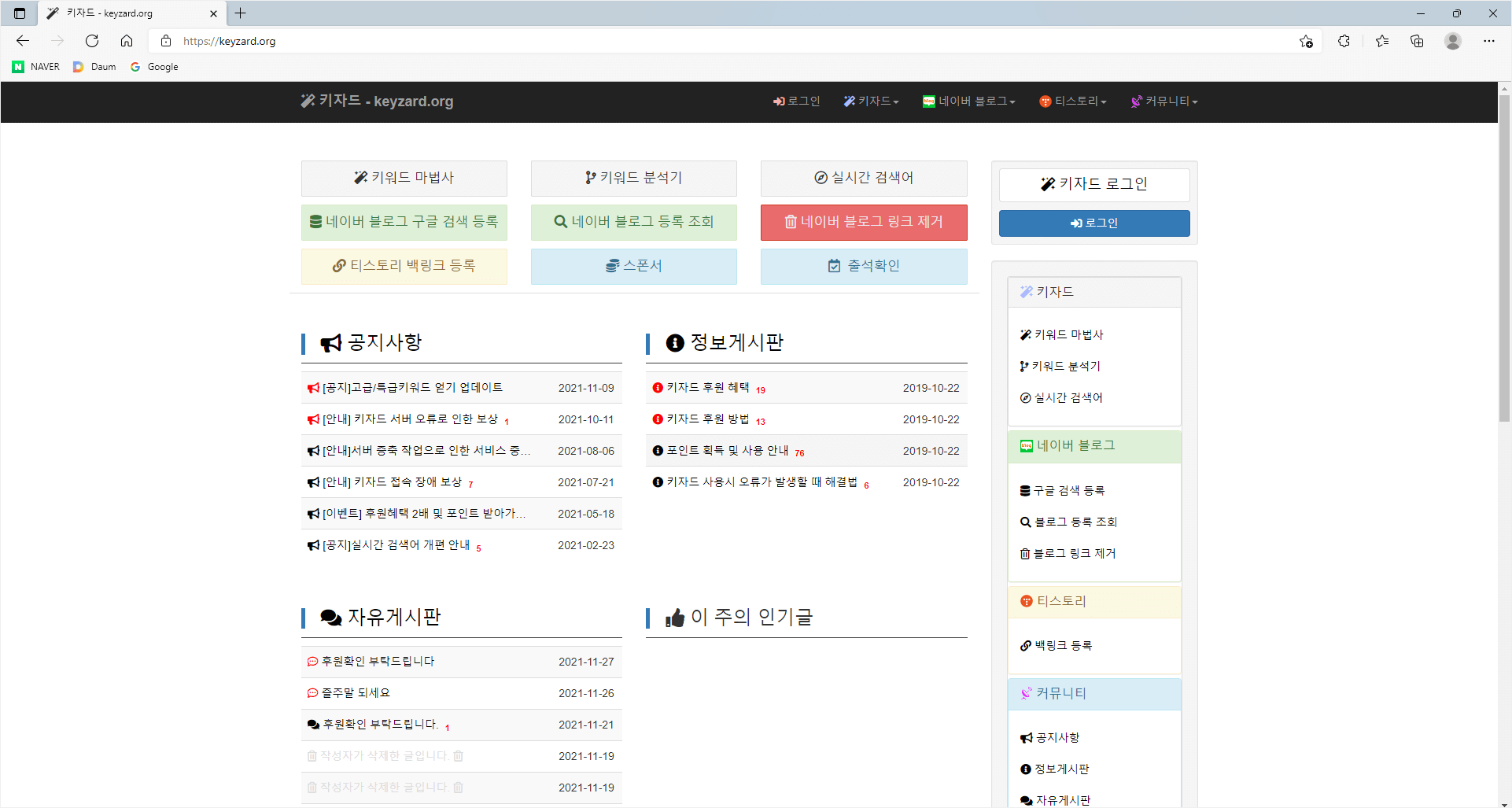Expand the 티스토리 navbar dropdown

pos(1073,101)
